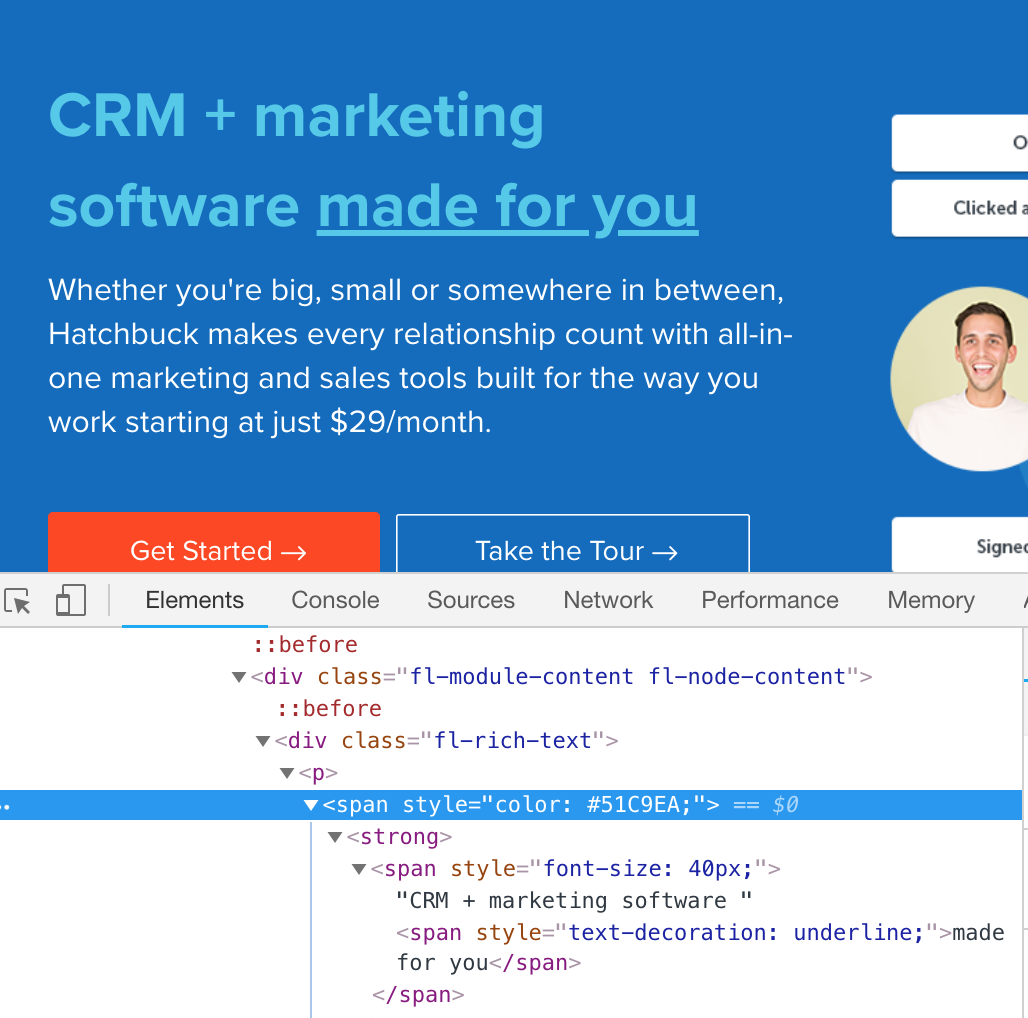Screen dimensions: 1028x1018
Task: Switch to the Elements tab
Action: (195, 600)
